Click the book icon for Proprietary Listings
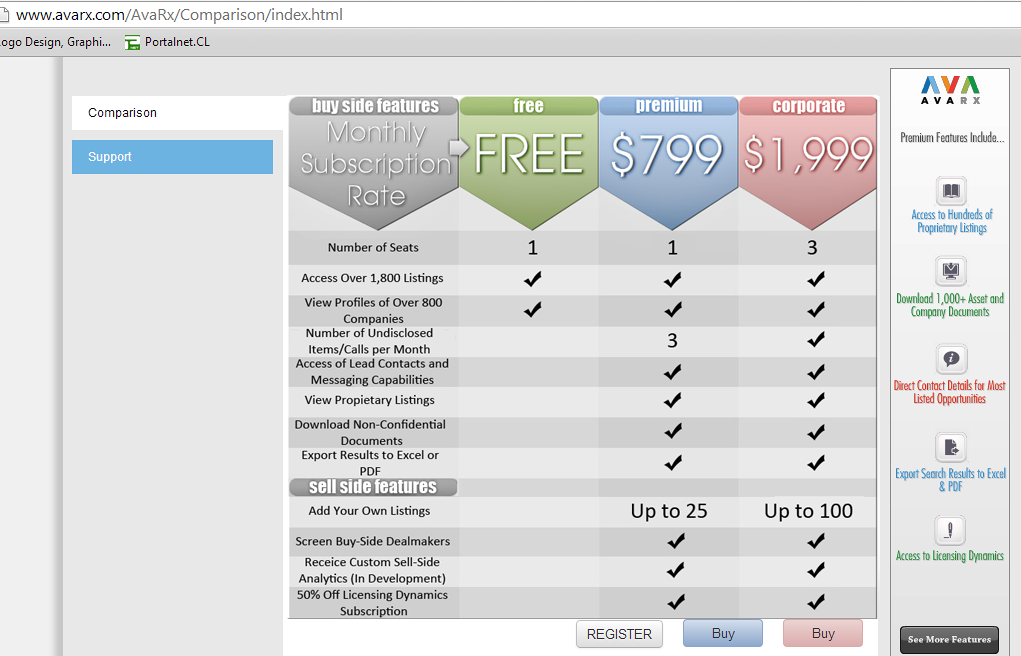 [951, 192]
